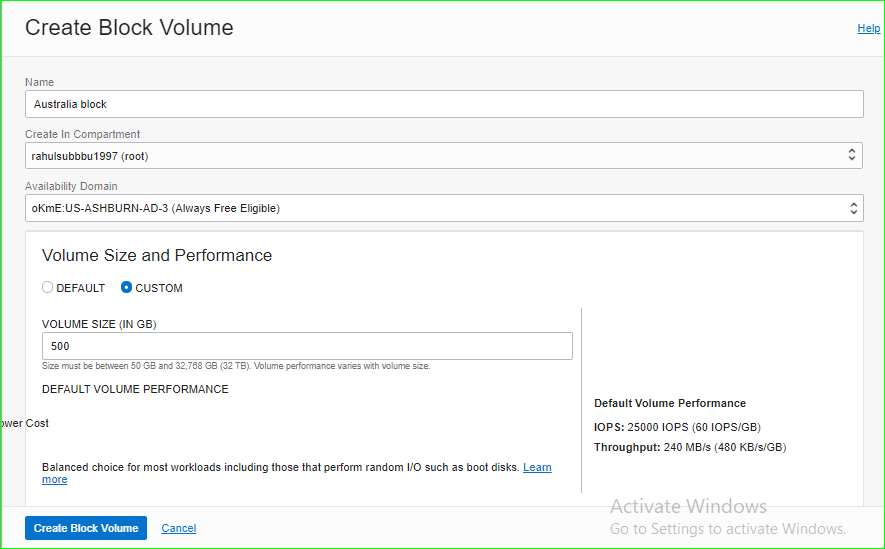Click the Volume Size input showing 500
885x549 pixels.
[307, 346]
